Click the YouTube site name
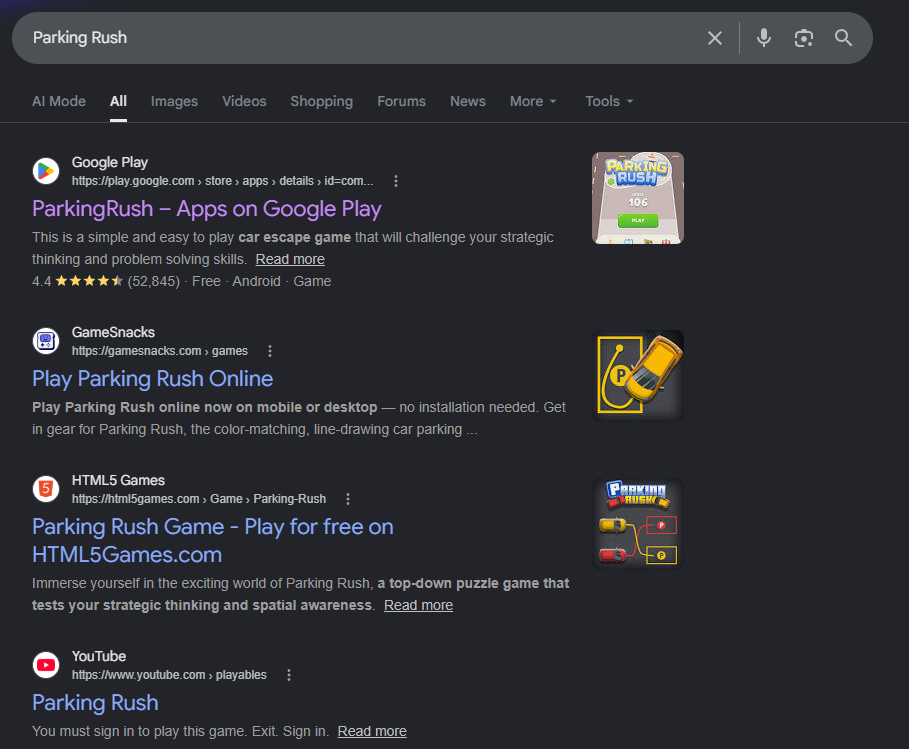Viewport: 909px width, 749px height. [99, 656]
